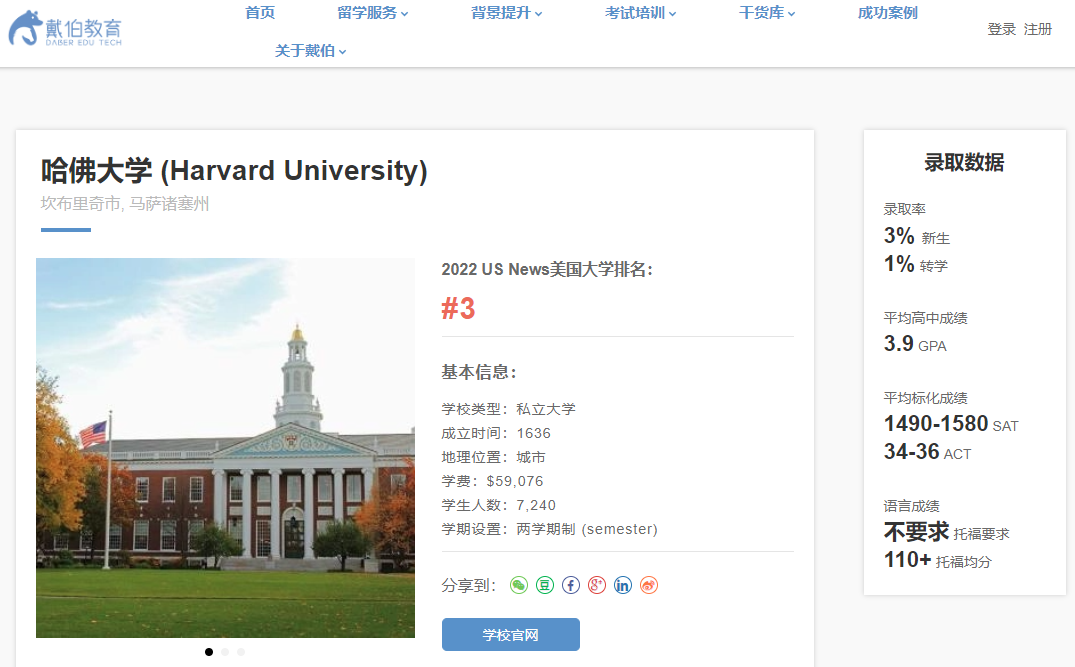Select 成功案例 in the navigation bar
The height and width of the screenshot is (667, 1075).
click(x=886, y=13)
